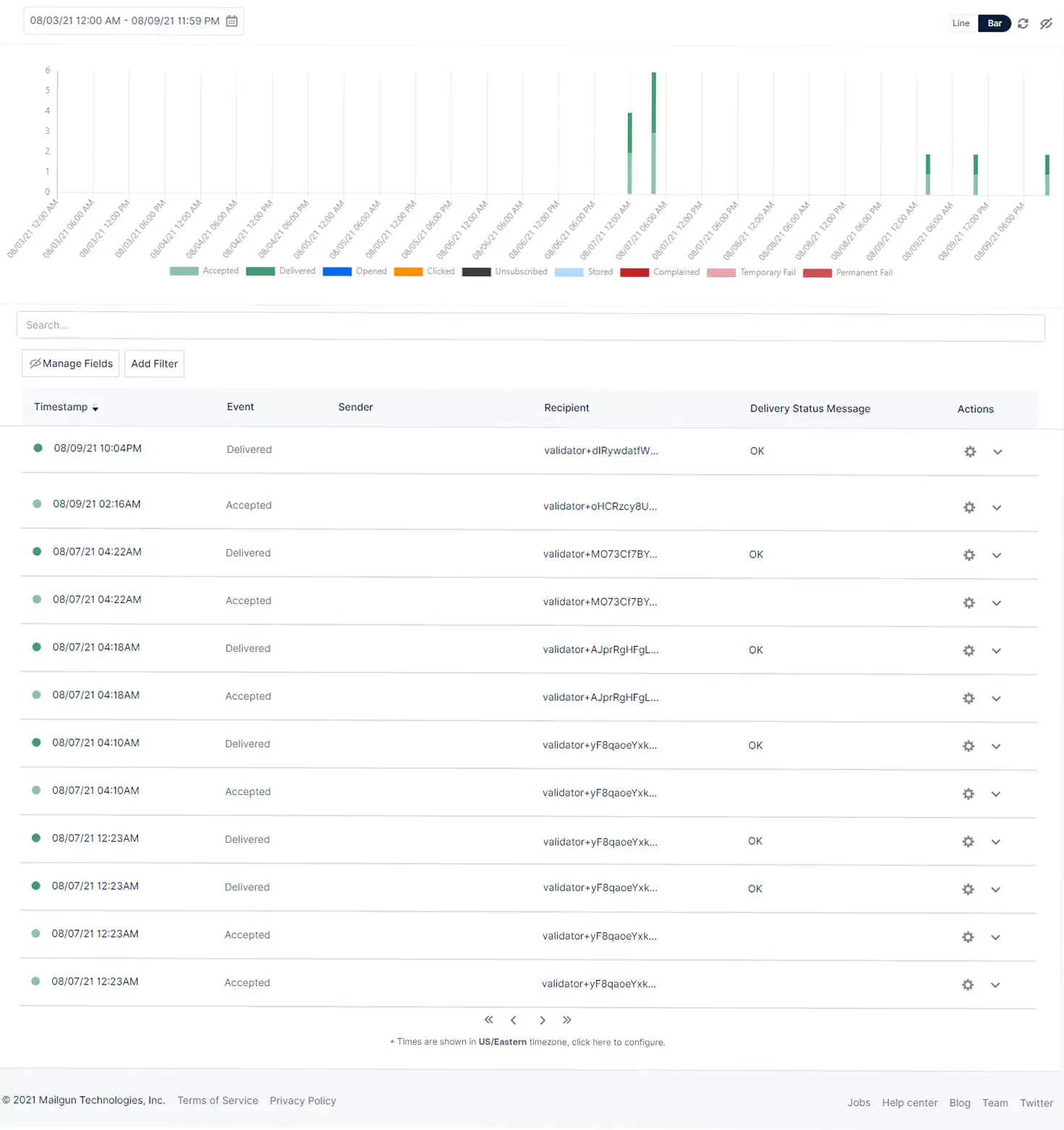Click the date range 08/03/21 - 08/09/21 field
Image resolution: width=1064 pixels, height=1130 pixels.
134,21
